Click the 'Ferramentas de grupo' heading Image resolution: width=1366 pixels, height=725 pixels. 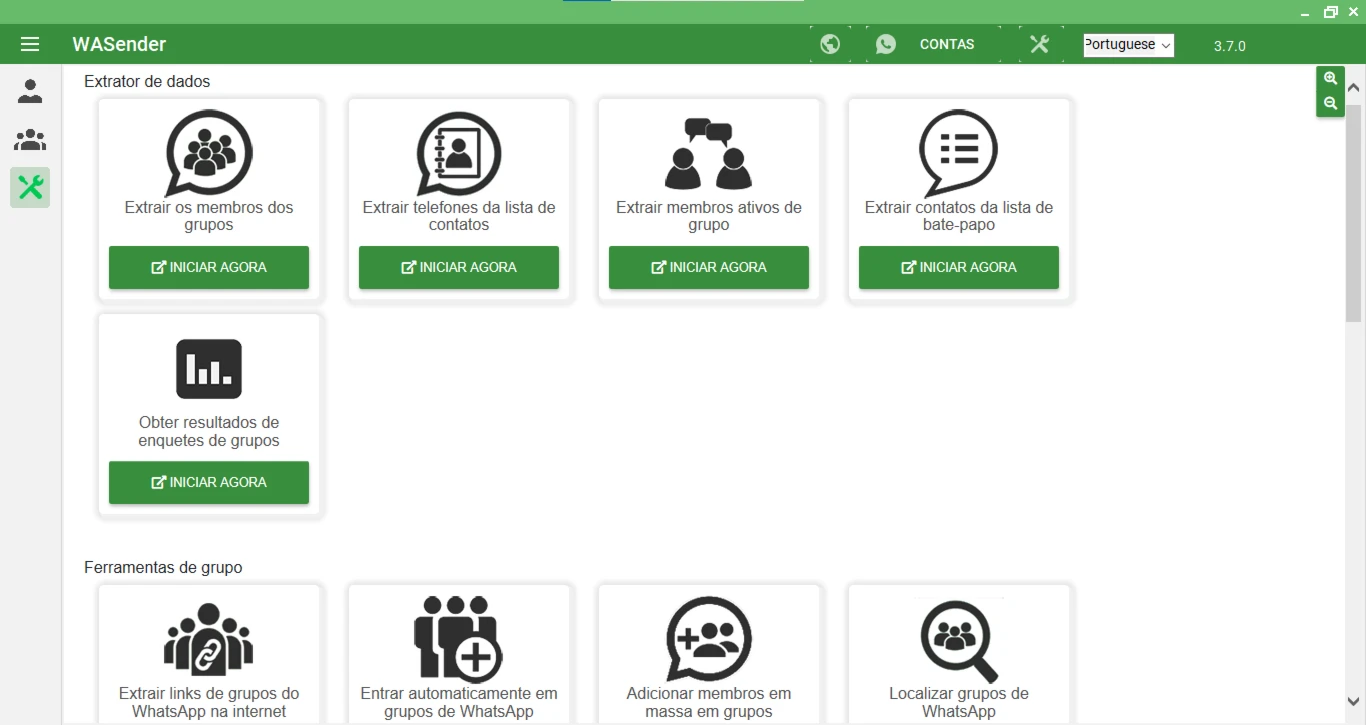point(163,567)
